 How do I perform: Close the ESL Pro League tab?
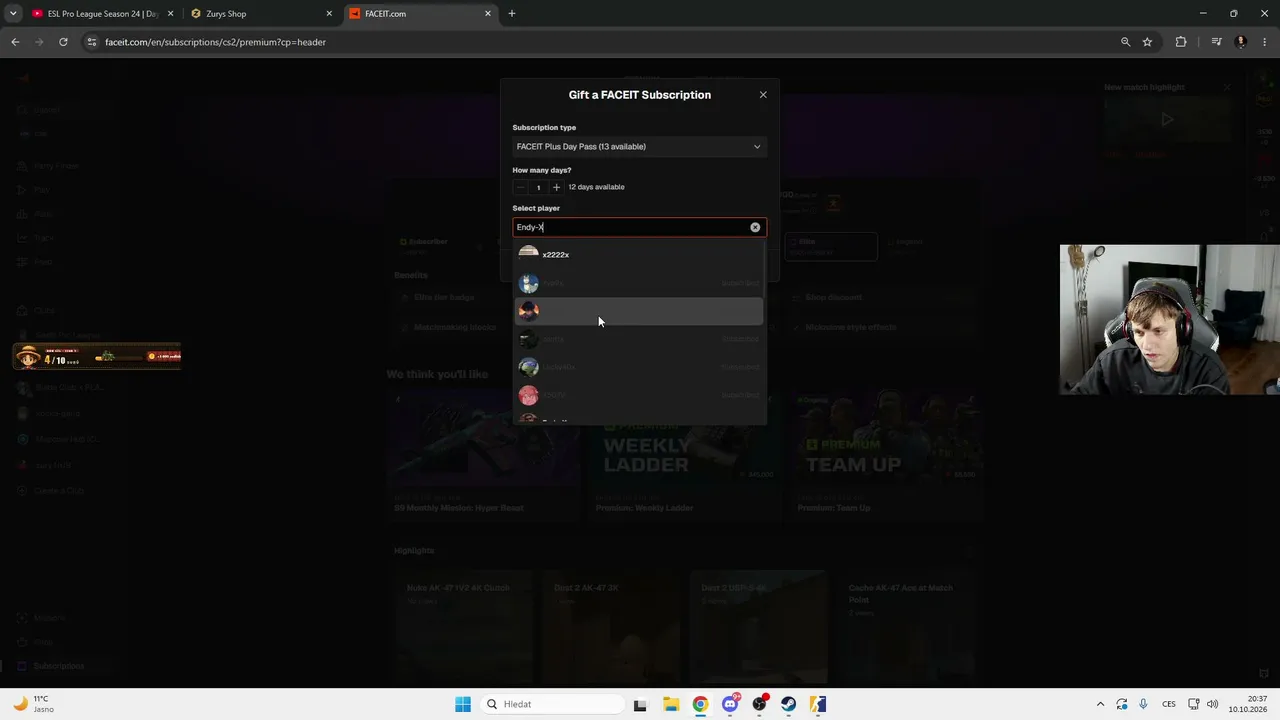pyautogui.click(x=170, y=14)
